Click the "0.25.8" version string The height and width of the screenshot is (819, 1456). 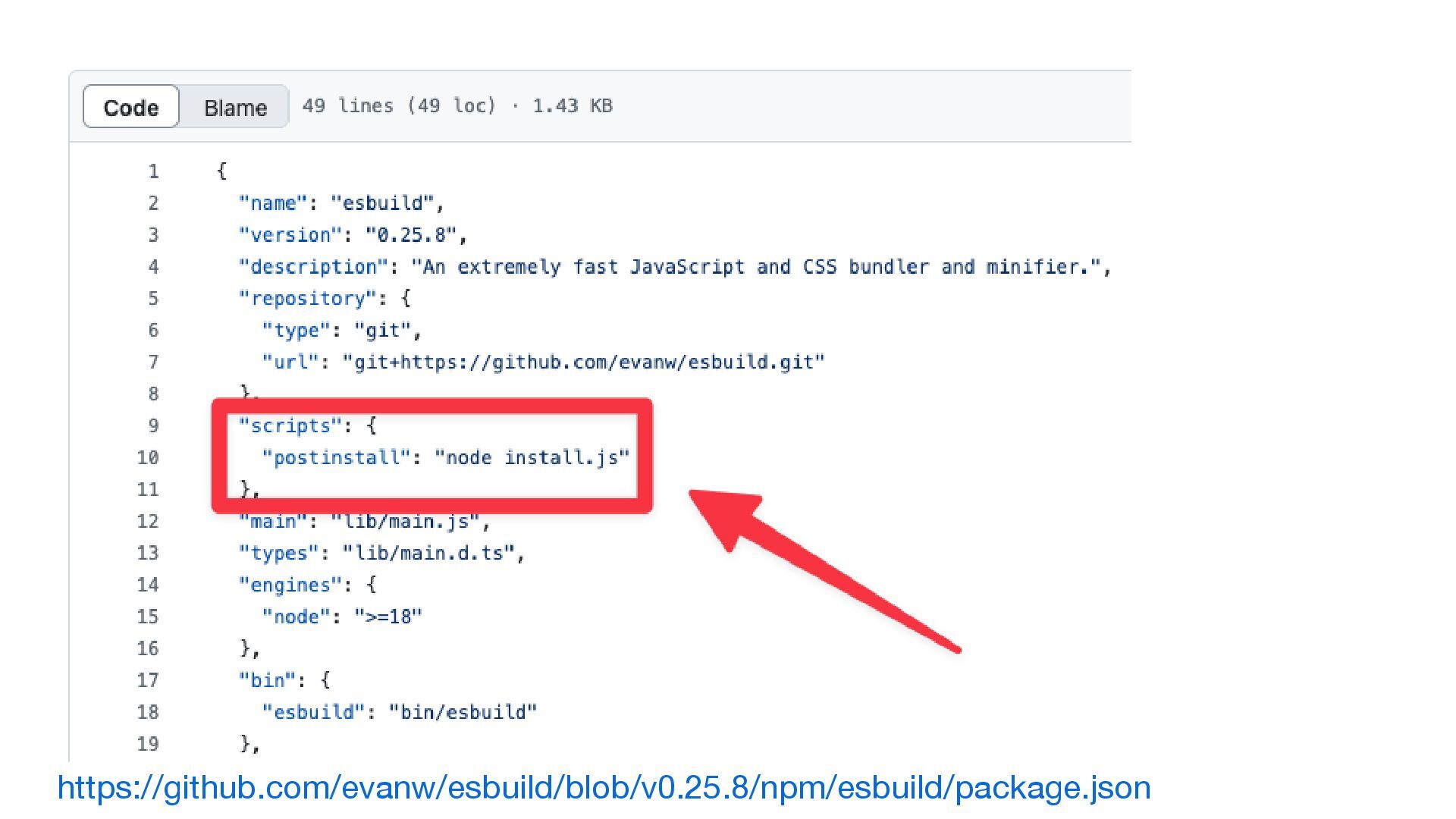tap(411, 235)
